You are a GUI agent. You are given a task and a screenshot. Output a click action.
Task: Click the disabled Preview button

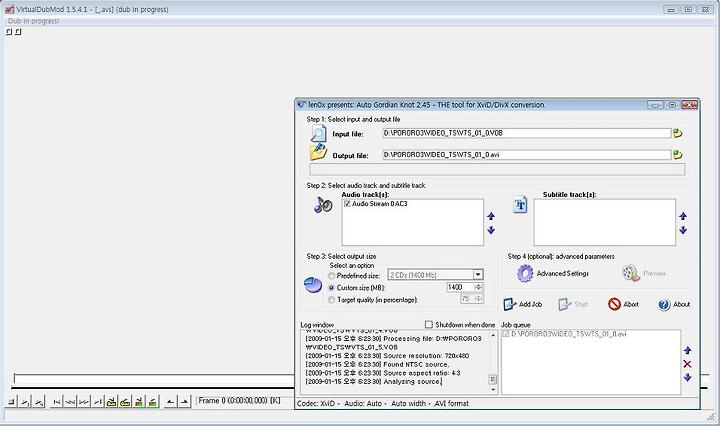644,274
